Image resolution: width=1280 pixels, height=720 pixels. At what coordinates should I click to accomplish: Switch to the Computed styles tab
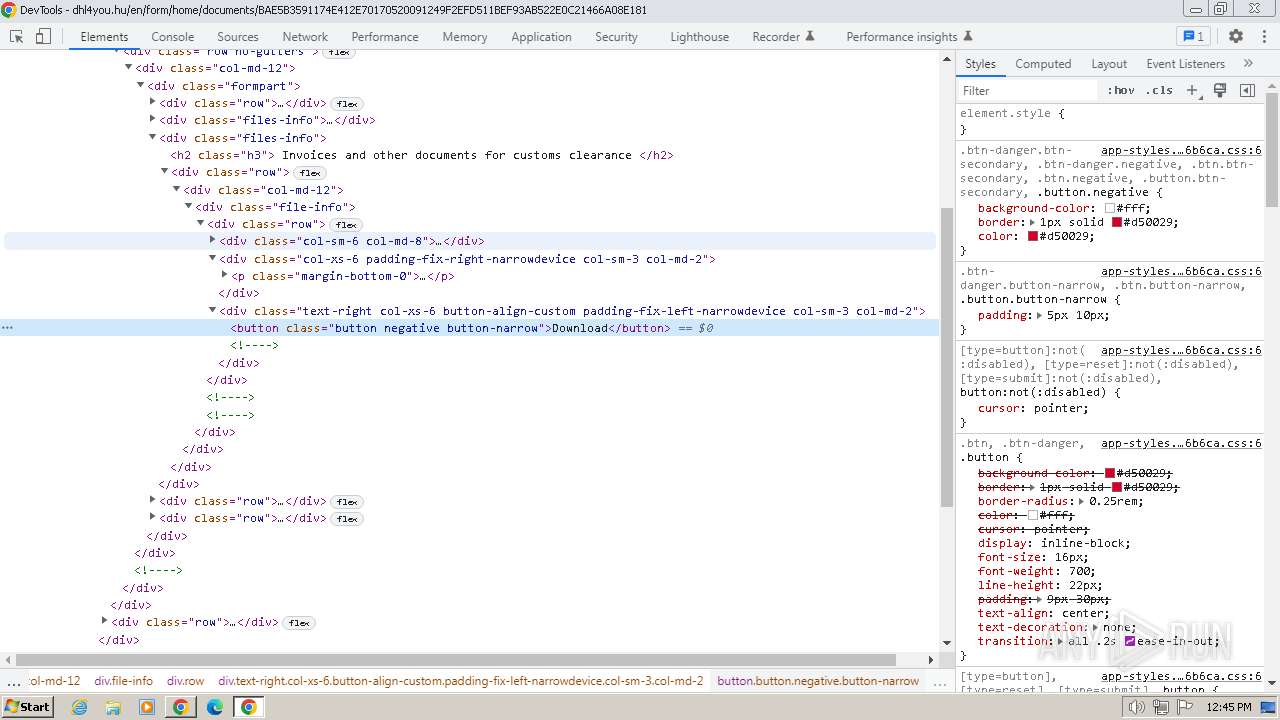coord(1043,63)
